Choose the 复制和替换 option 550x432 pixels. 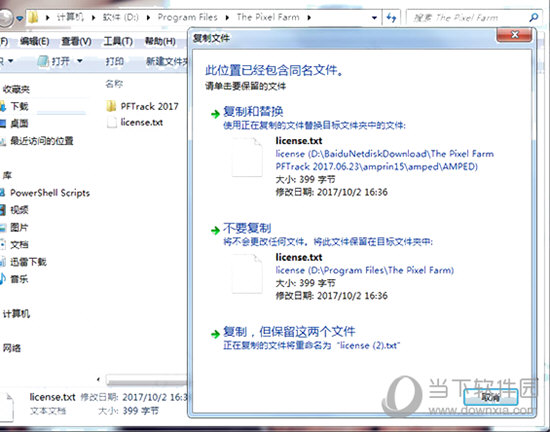tap(253, 112)
